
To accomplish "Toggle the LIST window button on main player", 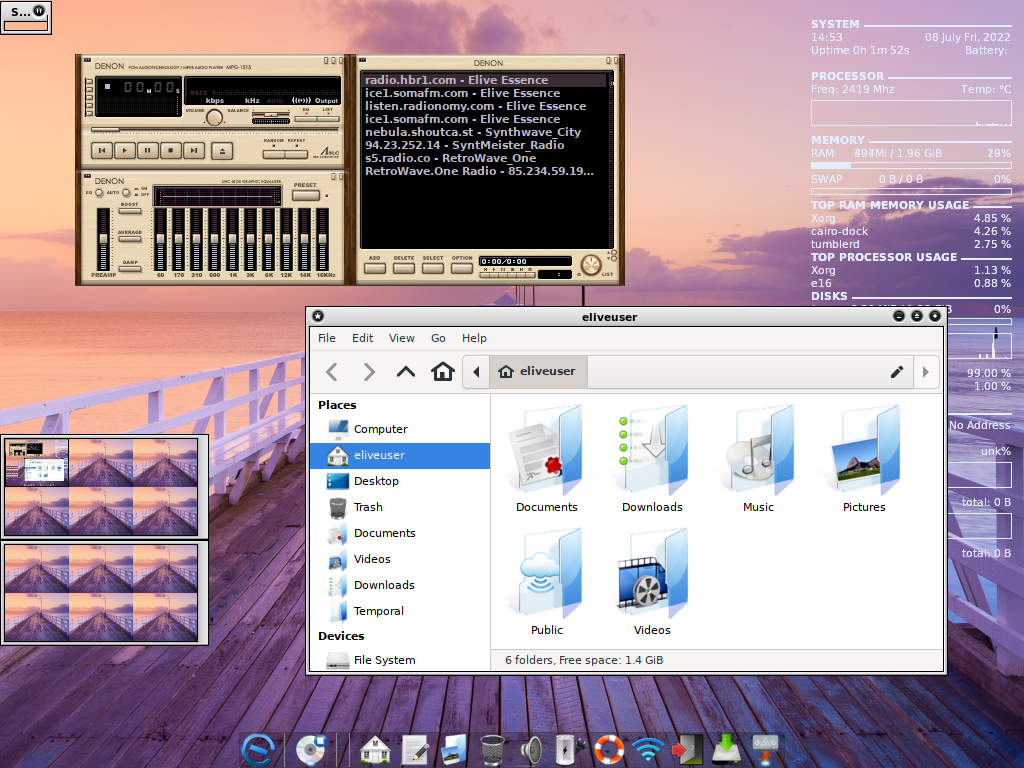I will coord(328,119).
